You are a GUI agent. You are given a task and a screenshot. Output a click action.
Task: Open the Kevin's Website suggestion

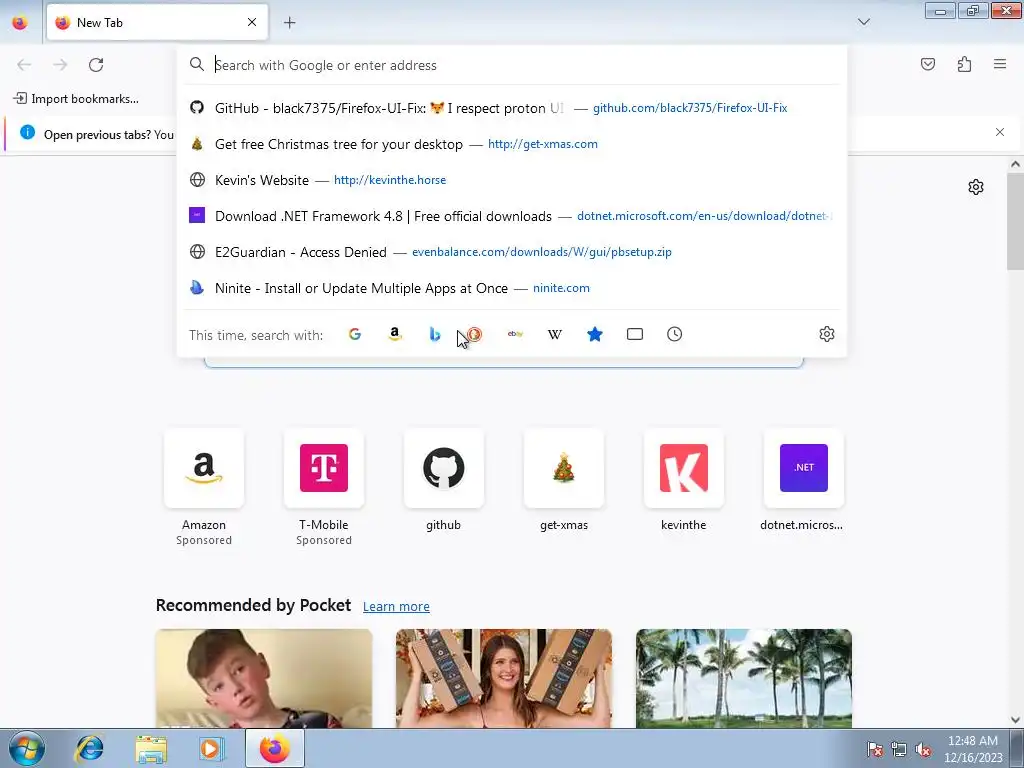pos(512,180)
